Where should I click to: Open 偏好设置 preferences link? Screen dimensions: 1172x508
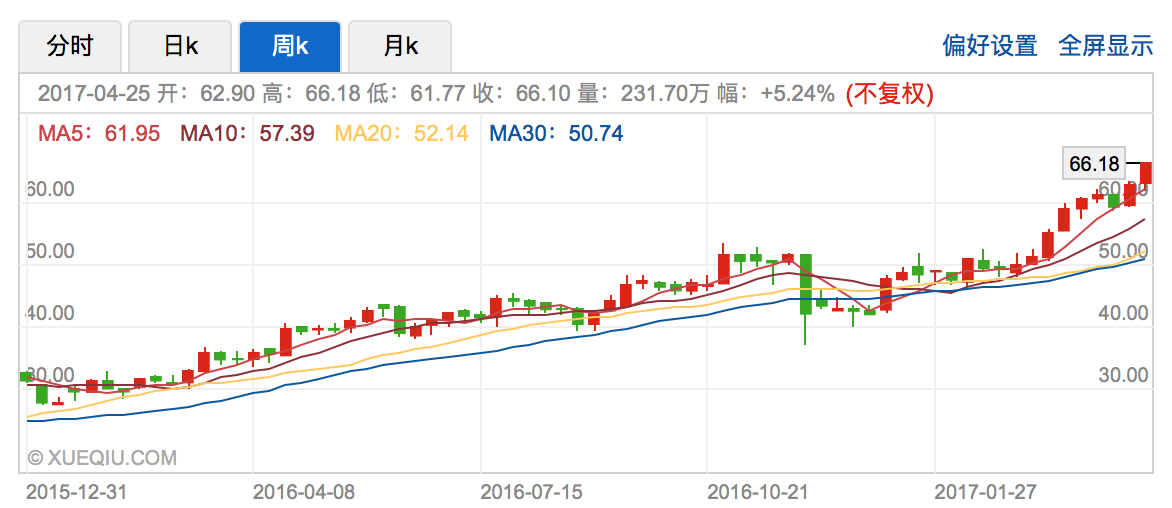point(989,46)
